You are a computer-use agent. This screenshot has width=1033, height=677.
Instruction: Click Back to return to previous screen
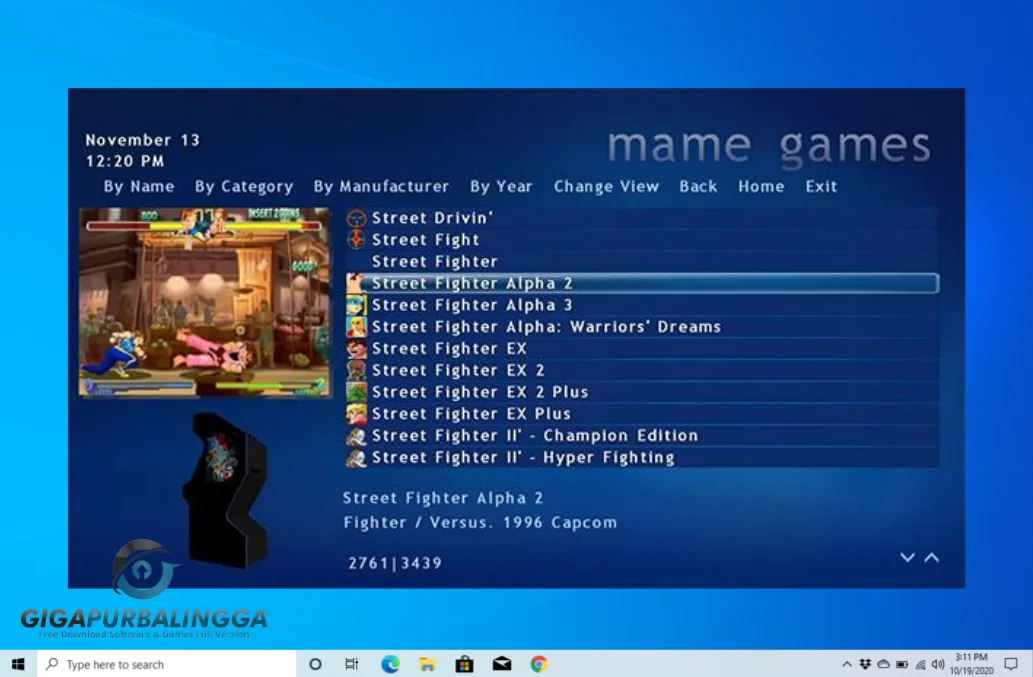pyautogui.click(x=698, y=186)
